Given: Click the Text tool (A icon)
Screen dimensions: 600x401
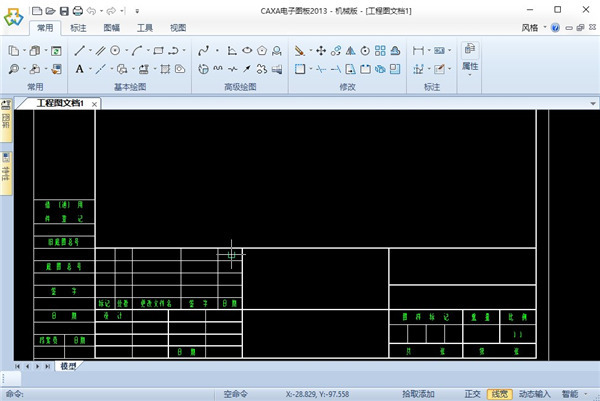Looking at the screenshot, I should tap(79, 69).
